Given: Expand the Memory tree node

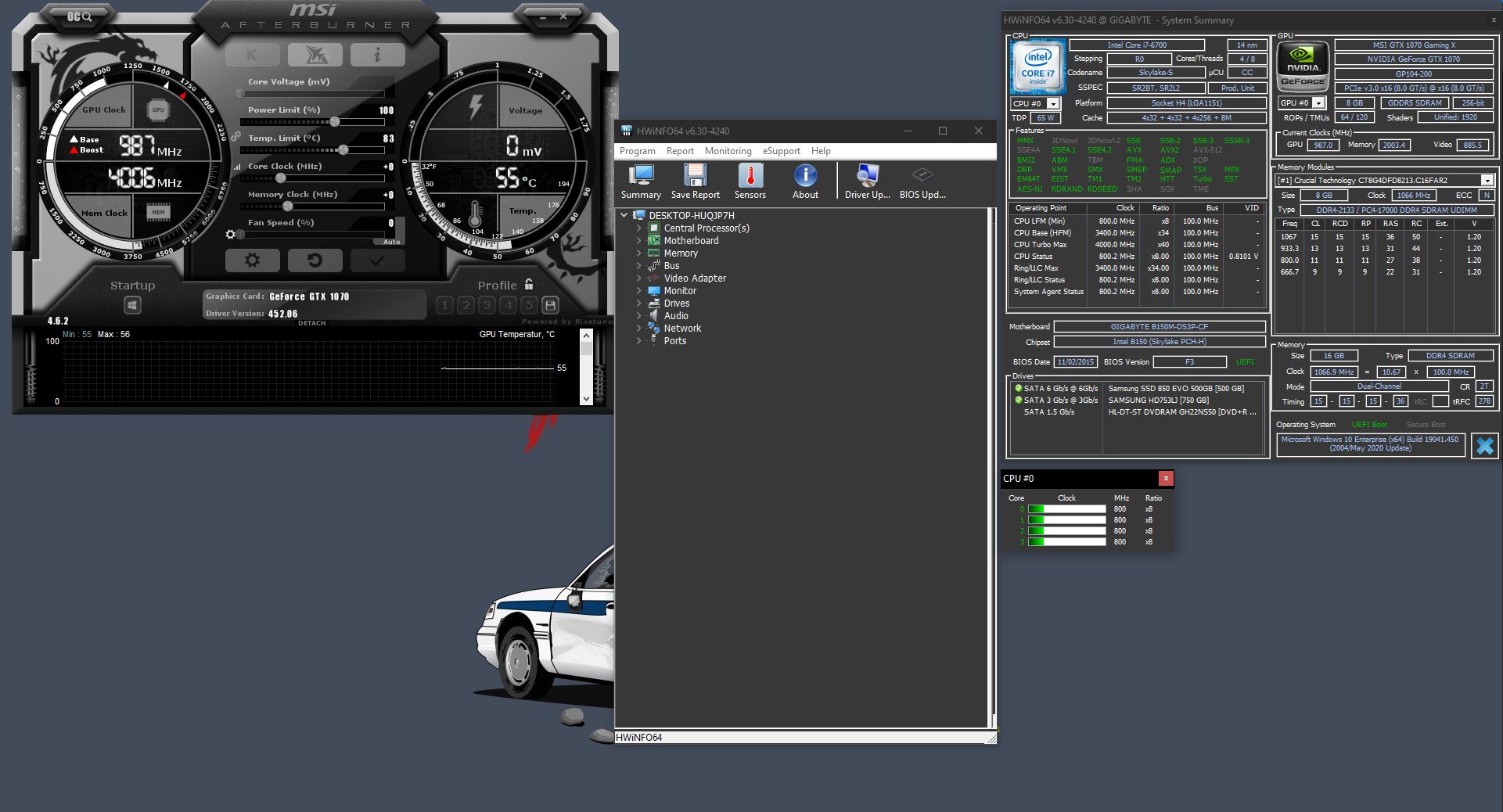Looking at the screenshot, I should point(639,253).
